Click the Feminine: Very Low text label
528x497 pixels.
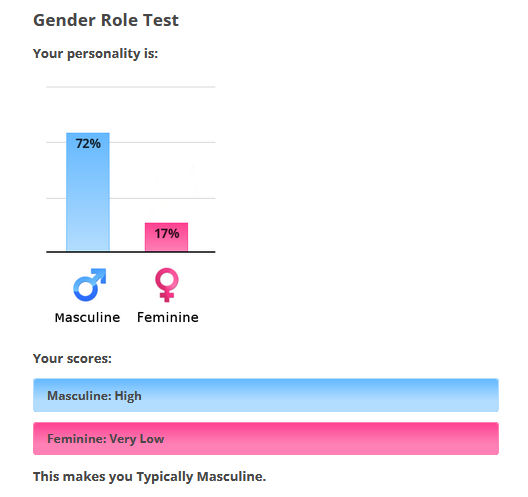tap(105, 439)
